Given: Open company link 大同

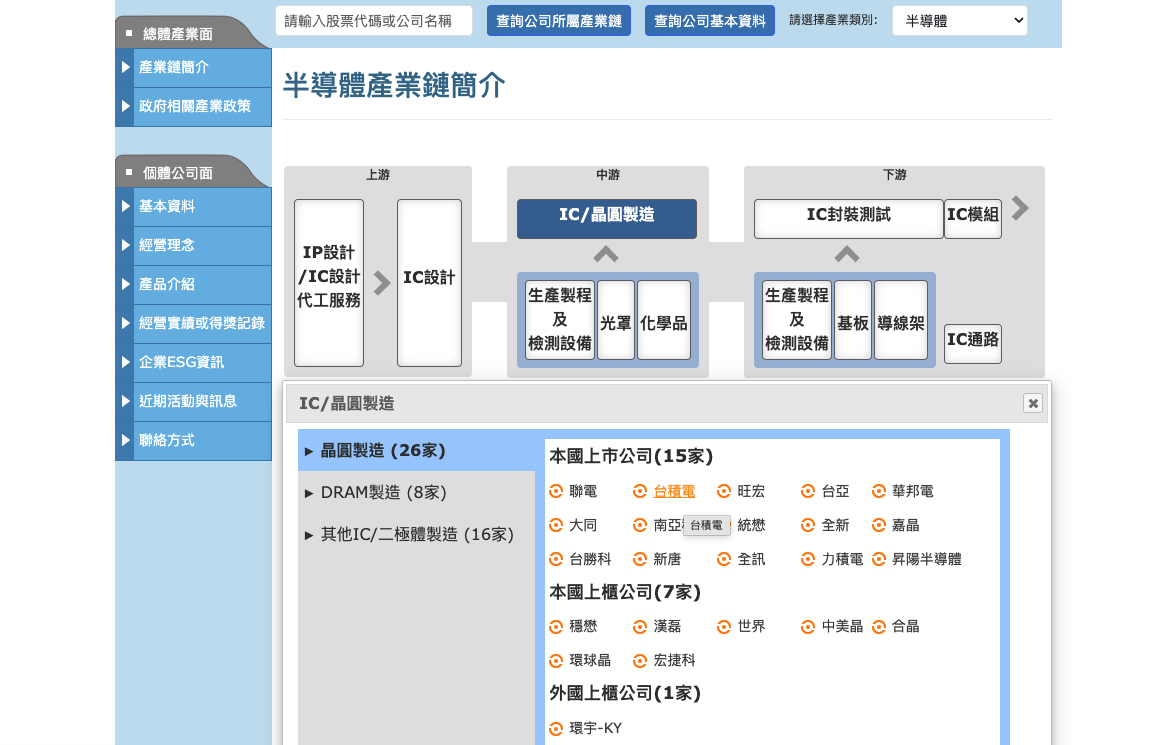Looking at the screenshot, I should coord(583,525).
